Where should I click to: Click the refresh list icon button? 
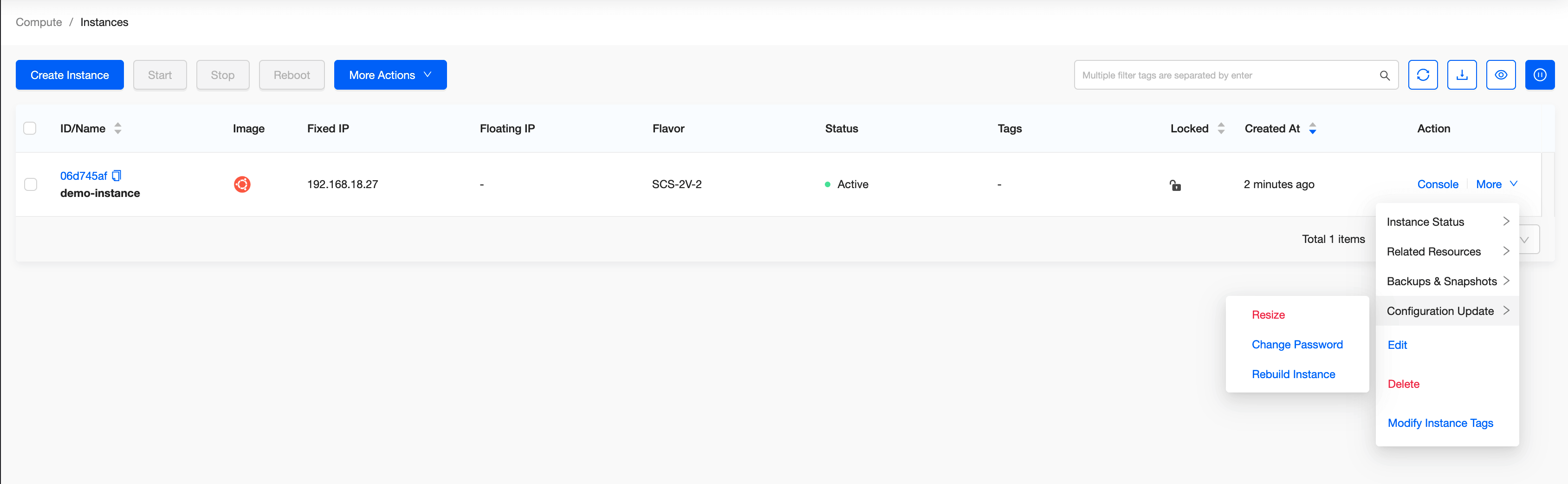coord(1423,75)
